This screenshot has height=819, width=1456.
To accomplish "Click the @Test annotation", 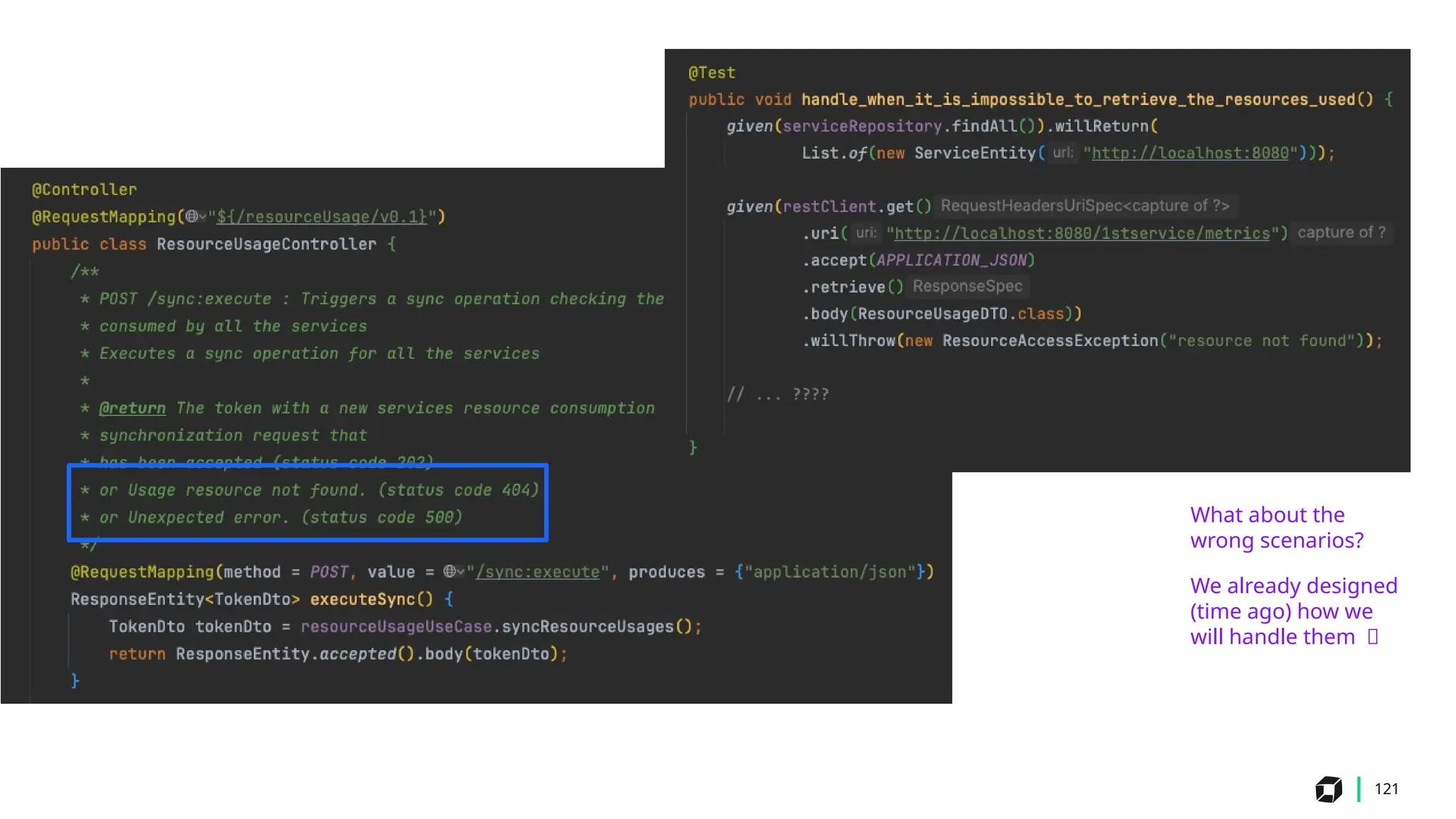I will (712, 73).
